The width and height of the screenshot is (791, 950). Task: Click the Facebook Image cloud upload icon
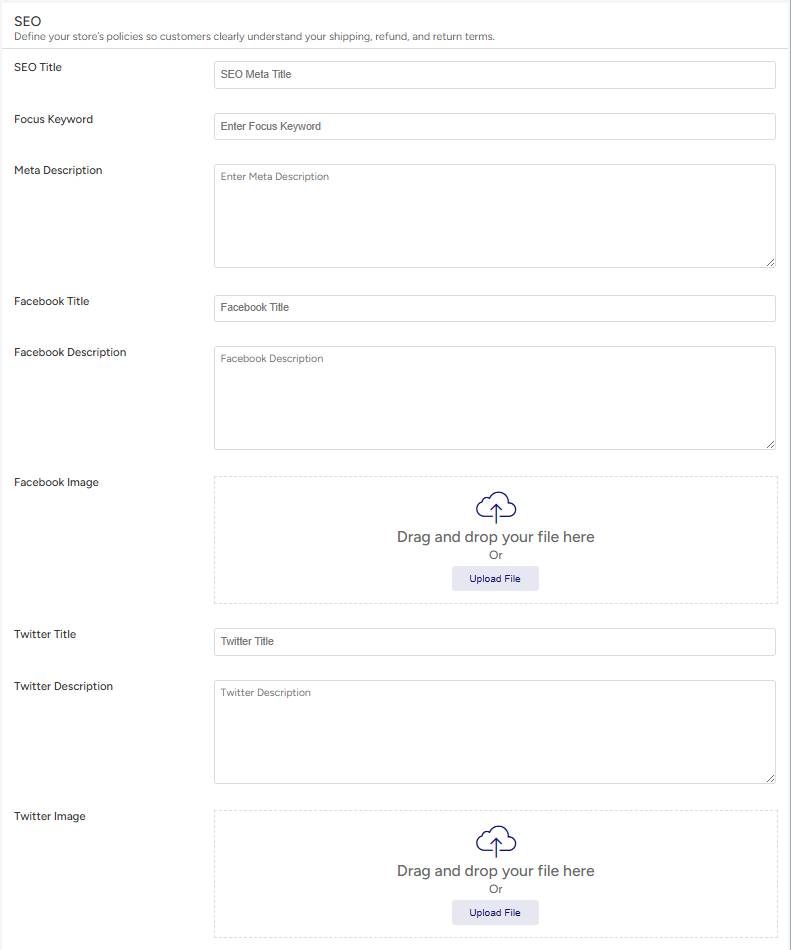(x=496, y=507)
